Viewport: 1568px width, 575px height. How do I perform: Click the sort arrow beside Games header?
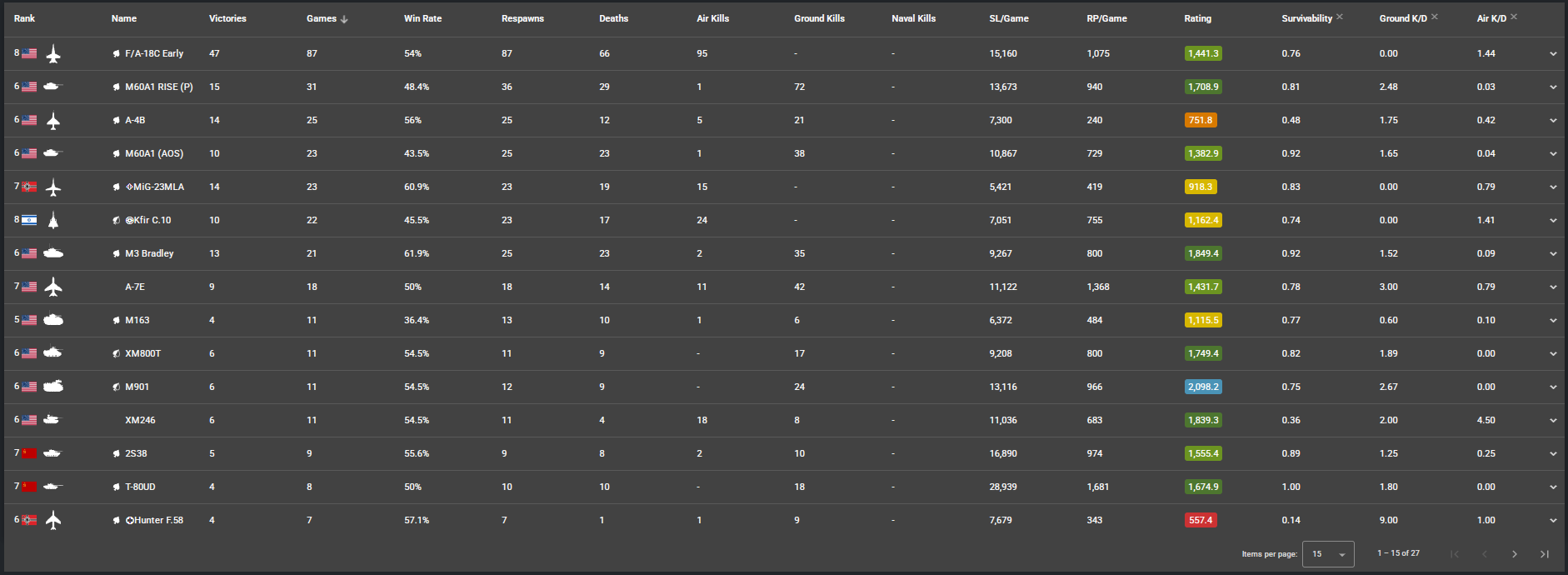[344, 19]
